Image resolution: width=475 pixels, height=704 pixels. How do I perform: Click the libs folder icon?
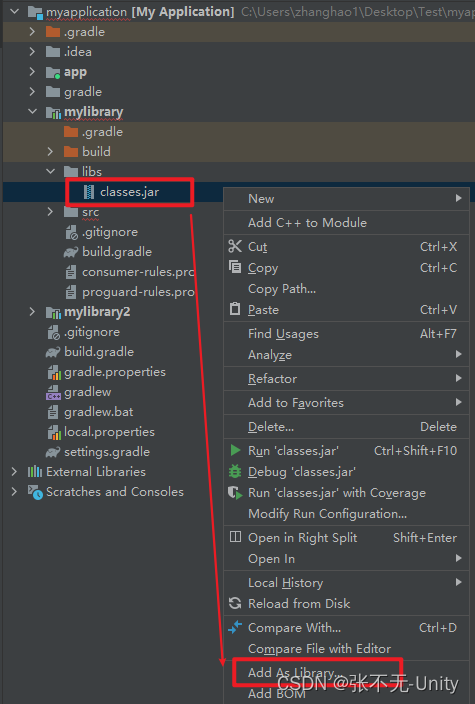71,172
